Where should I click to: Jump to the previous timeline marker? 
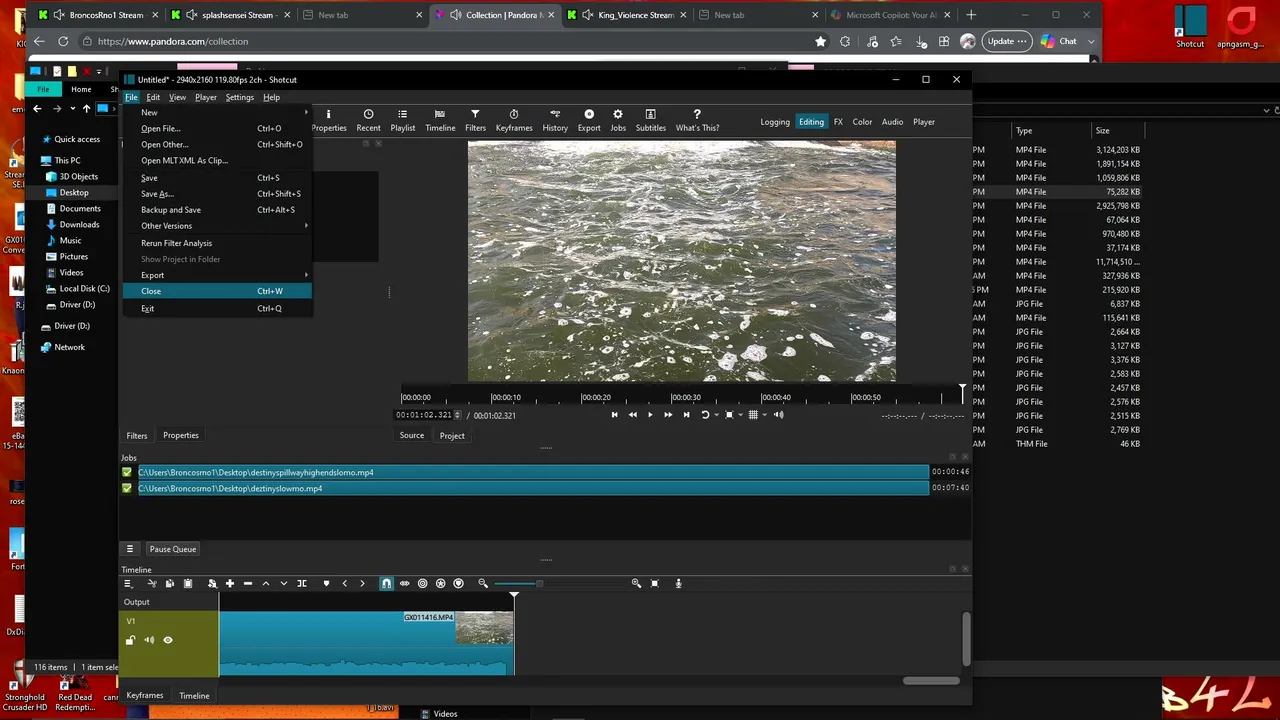(x=345, y=583)
